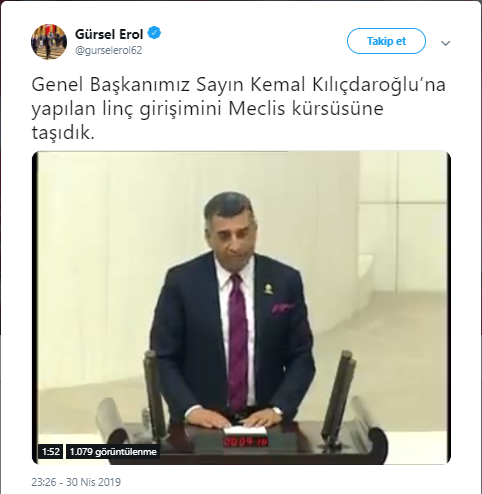Click the 1:52 video duration badge
Viewport: 482px width, 494px height.
pos(51,452)
